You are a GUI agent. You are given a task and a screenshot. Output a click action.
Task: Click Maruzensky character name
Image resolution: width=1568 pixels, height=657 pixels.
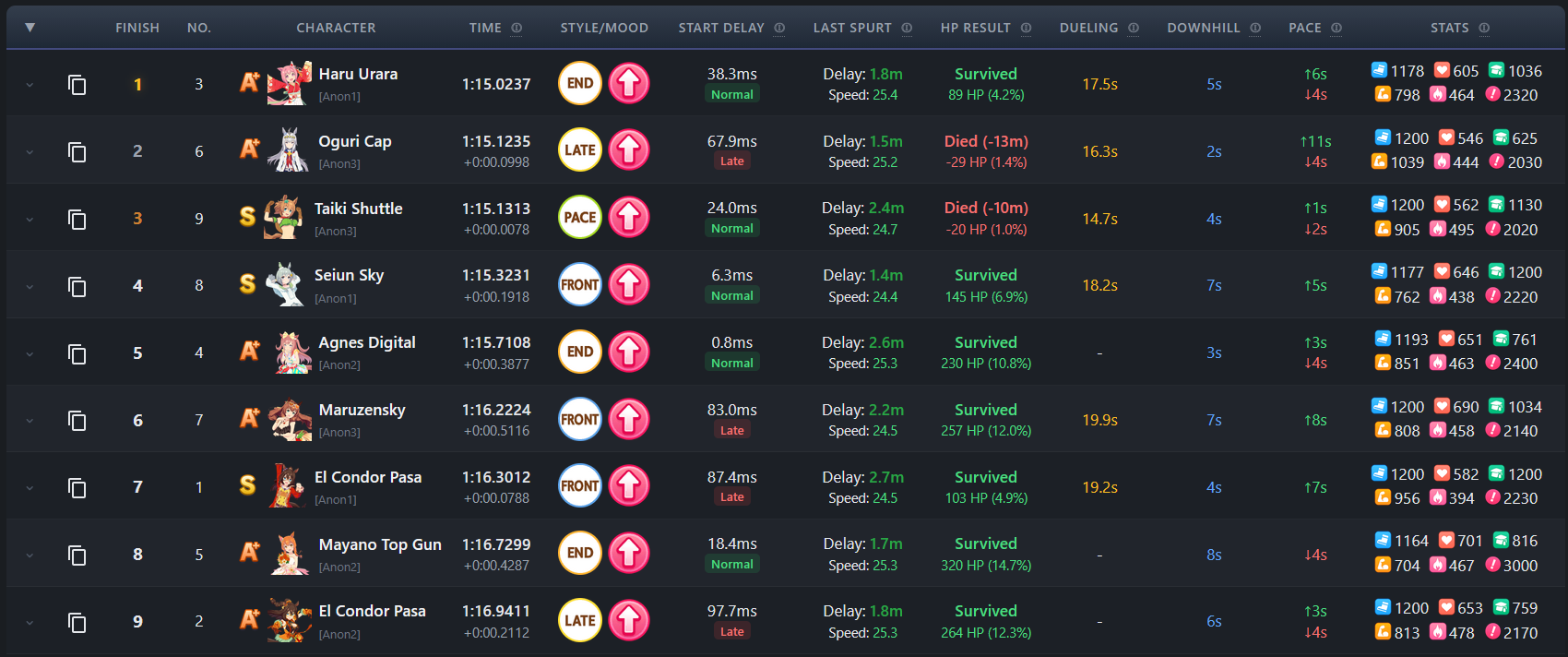click(x=362, y=410)
